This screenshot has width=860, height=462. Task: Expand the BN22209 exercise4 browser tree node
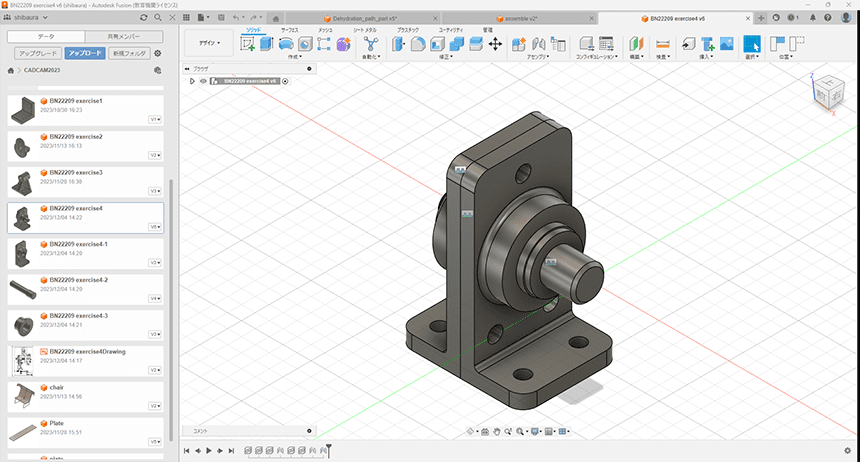coord(191,81)
